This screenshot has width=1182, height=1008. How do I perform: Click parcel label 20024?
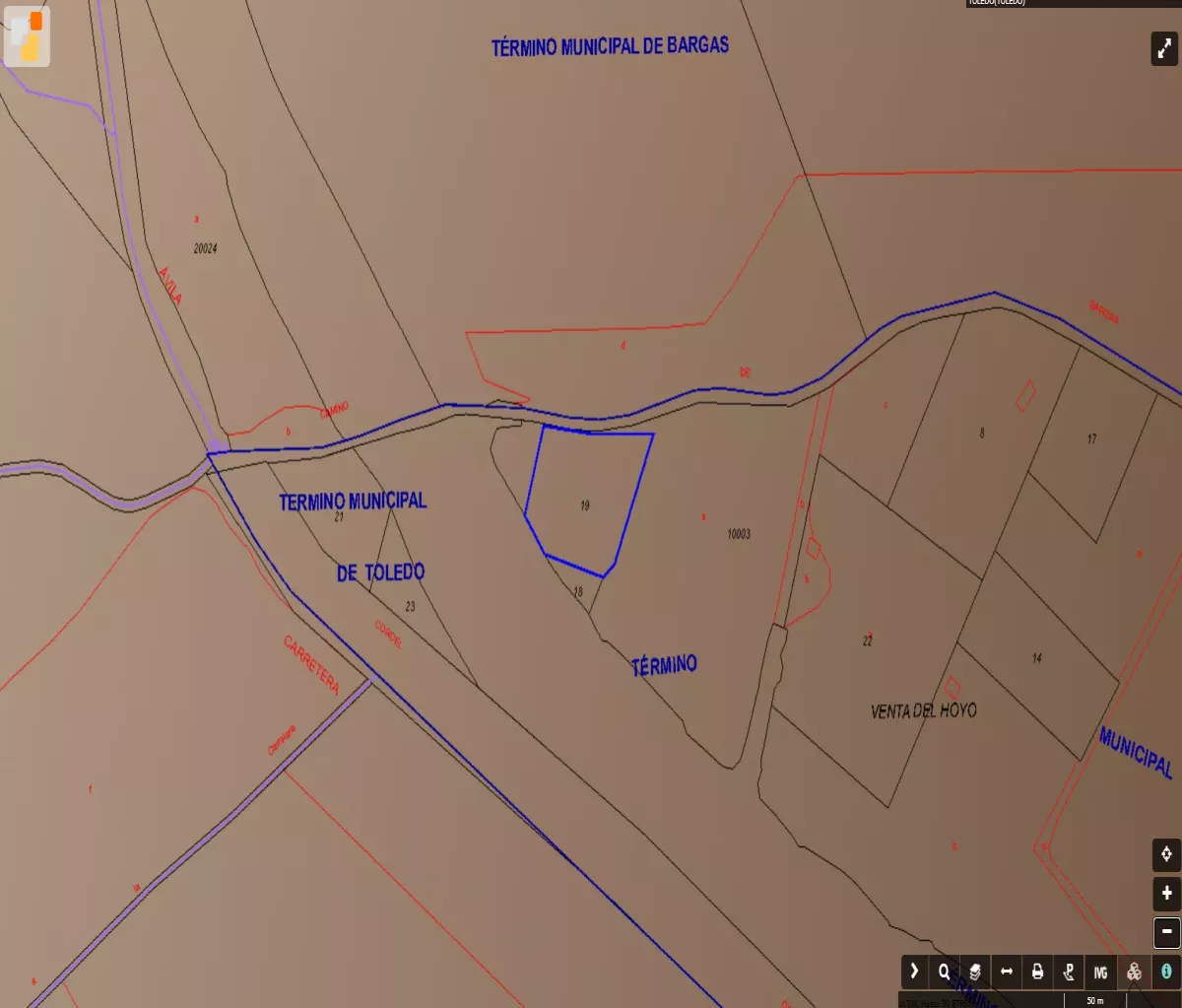coord(205,249)
